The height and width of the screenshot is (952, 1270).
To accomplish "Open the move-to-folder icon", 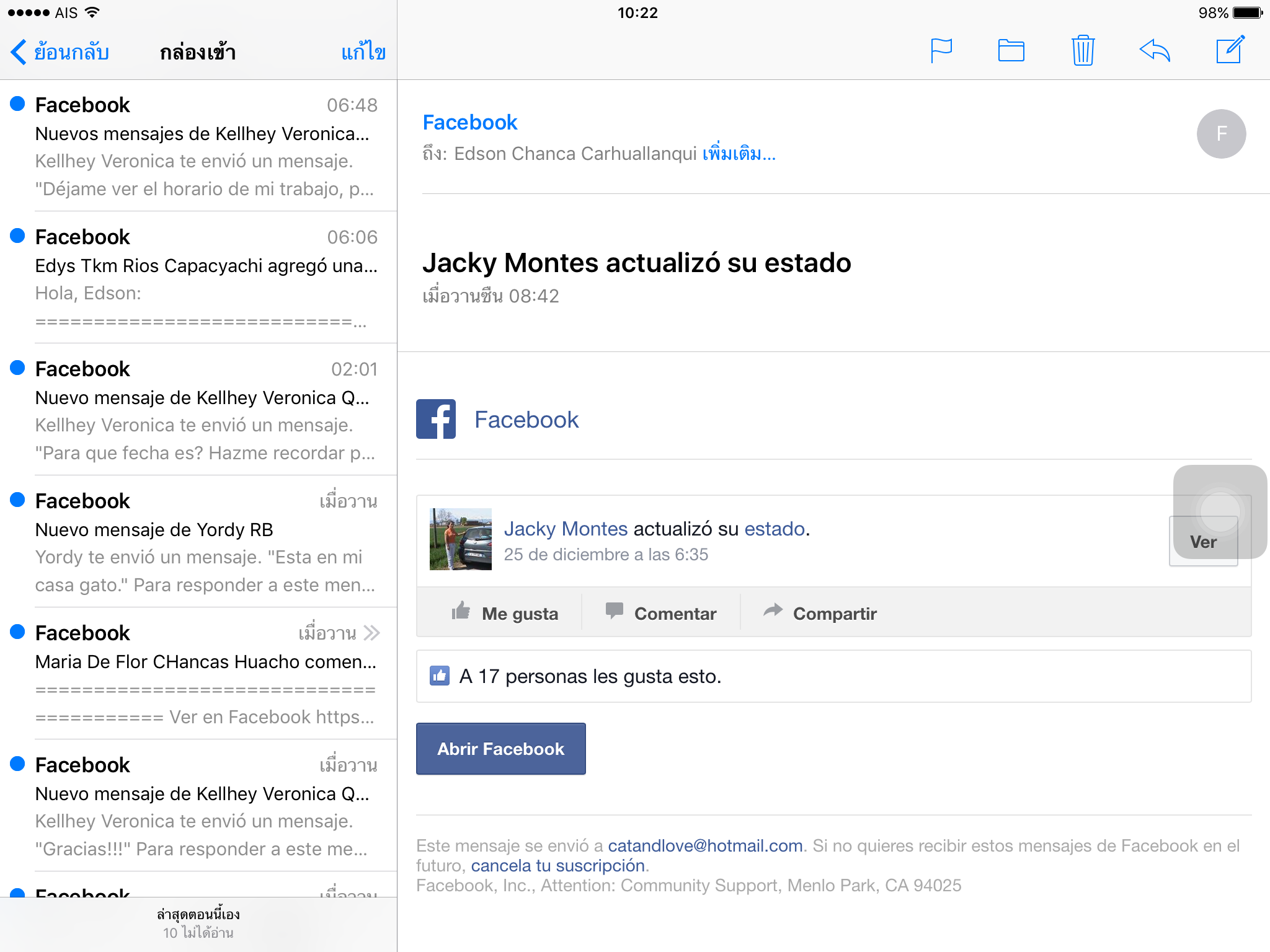I will tap(1011, 51).
